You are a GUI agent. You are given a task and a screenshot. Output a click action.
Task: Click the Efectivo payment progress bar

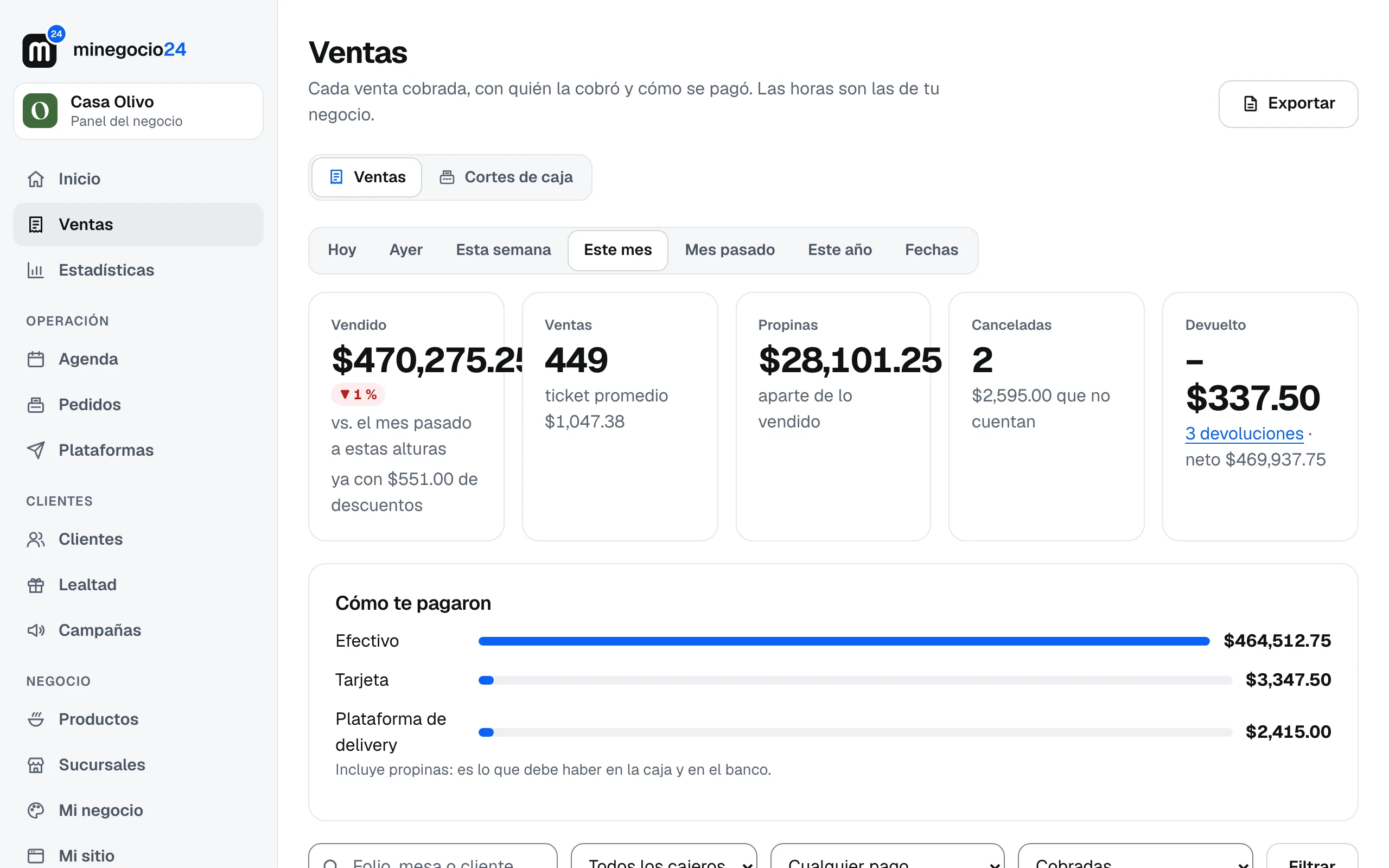(844, 641)
